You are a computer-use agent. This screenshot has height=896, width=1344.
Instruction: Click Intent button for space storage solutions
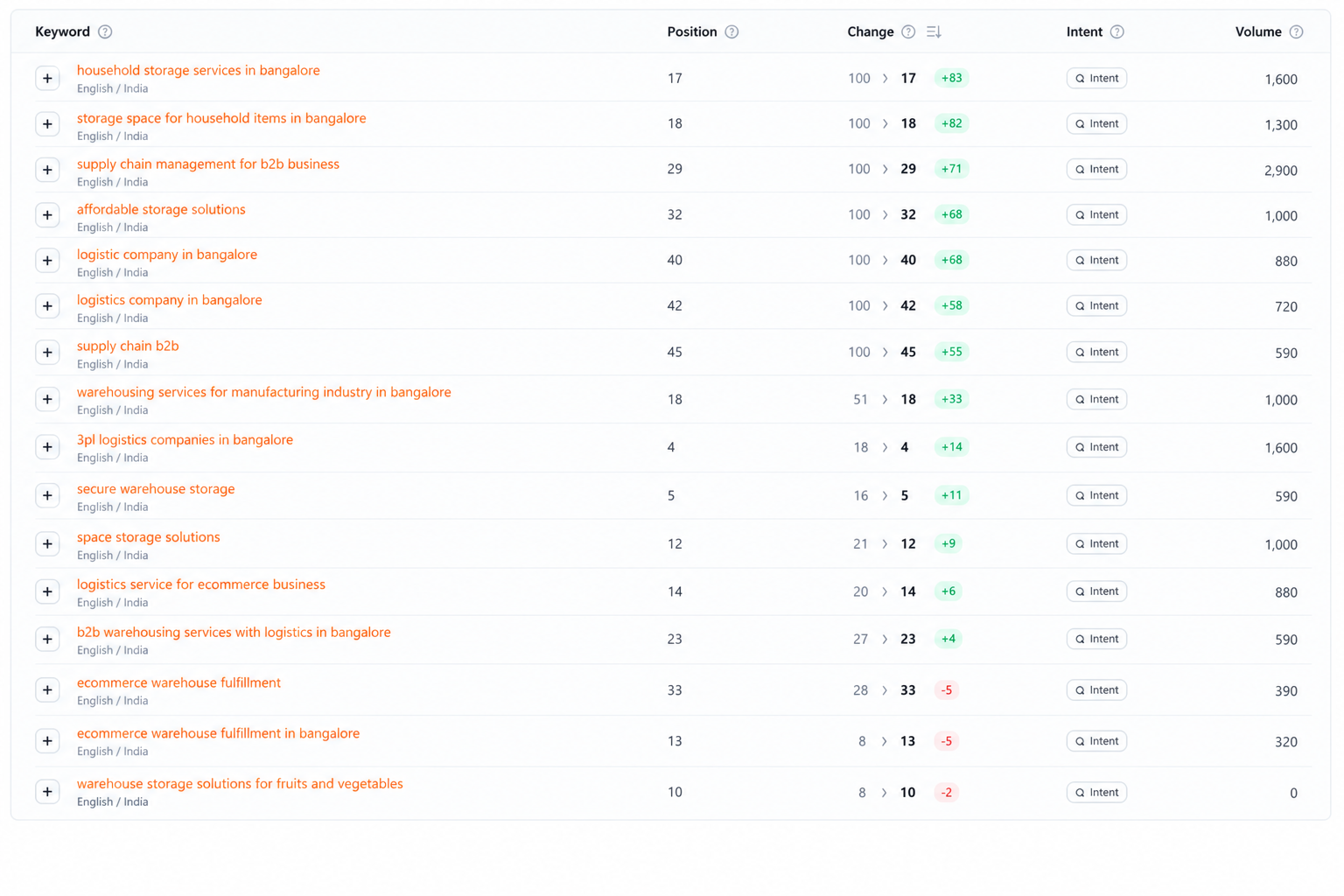1096,544
